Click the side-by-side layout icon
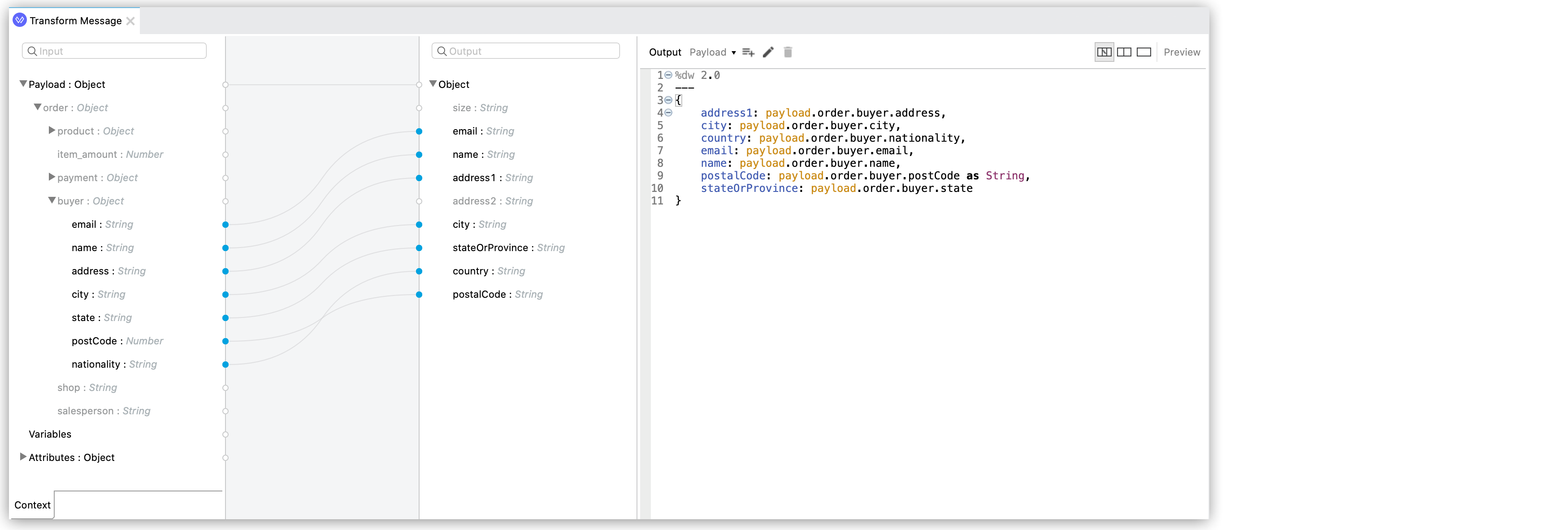The height and width of the screenshot is (530, 1568). [1121, 52]
